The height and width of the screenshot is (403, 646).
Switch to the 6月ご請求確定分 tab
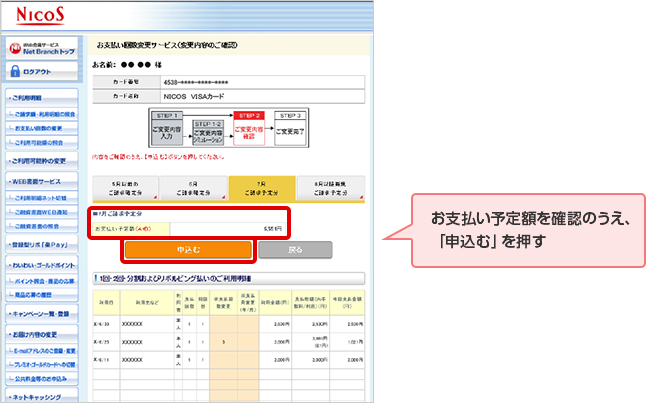point(193,188)
